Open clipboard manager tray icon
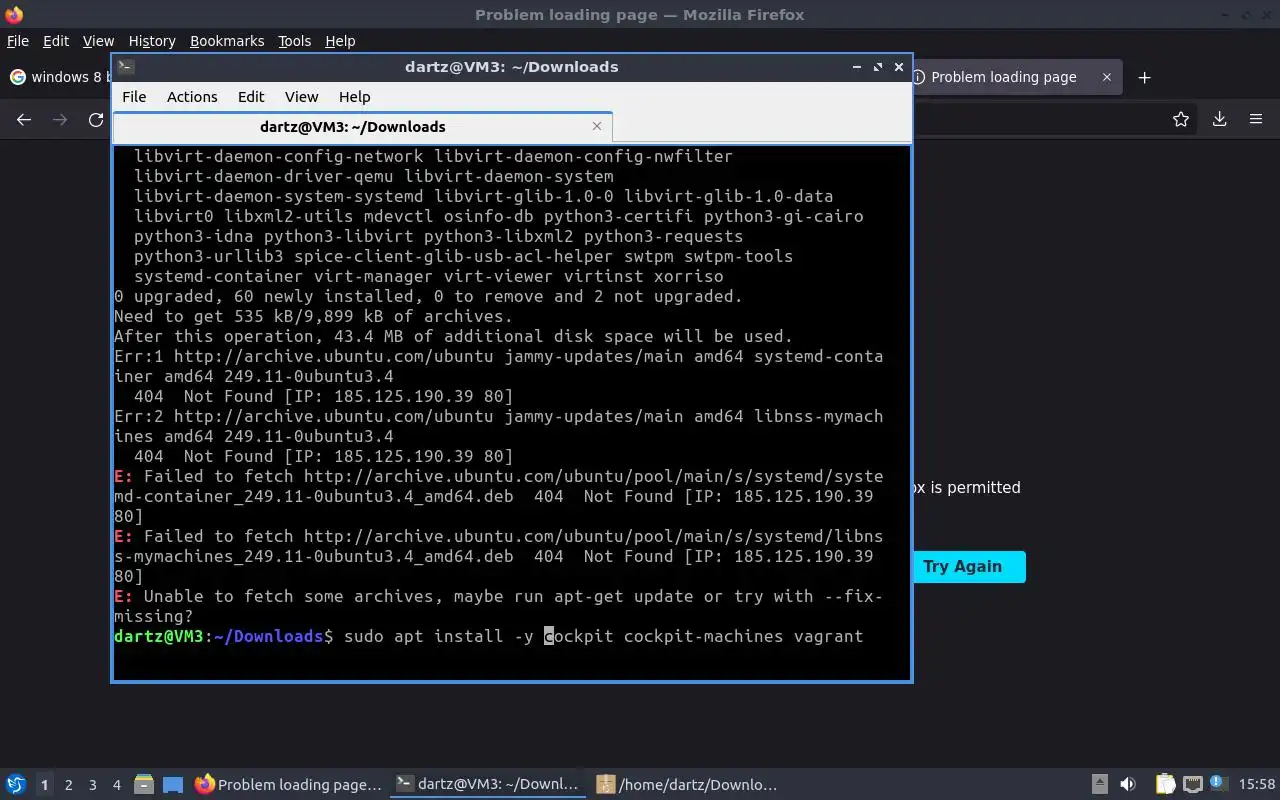 pos(1165,785)
